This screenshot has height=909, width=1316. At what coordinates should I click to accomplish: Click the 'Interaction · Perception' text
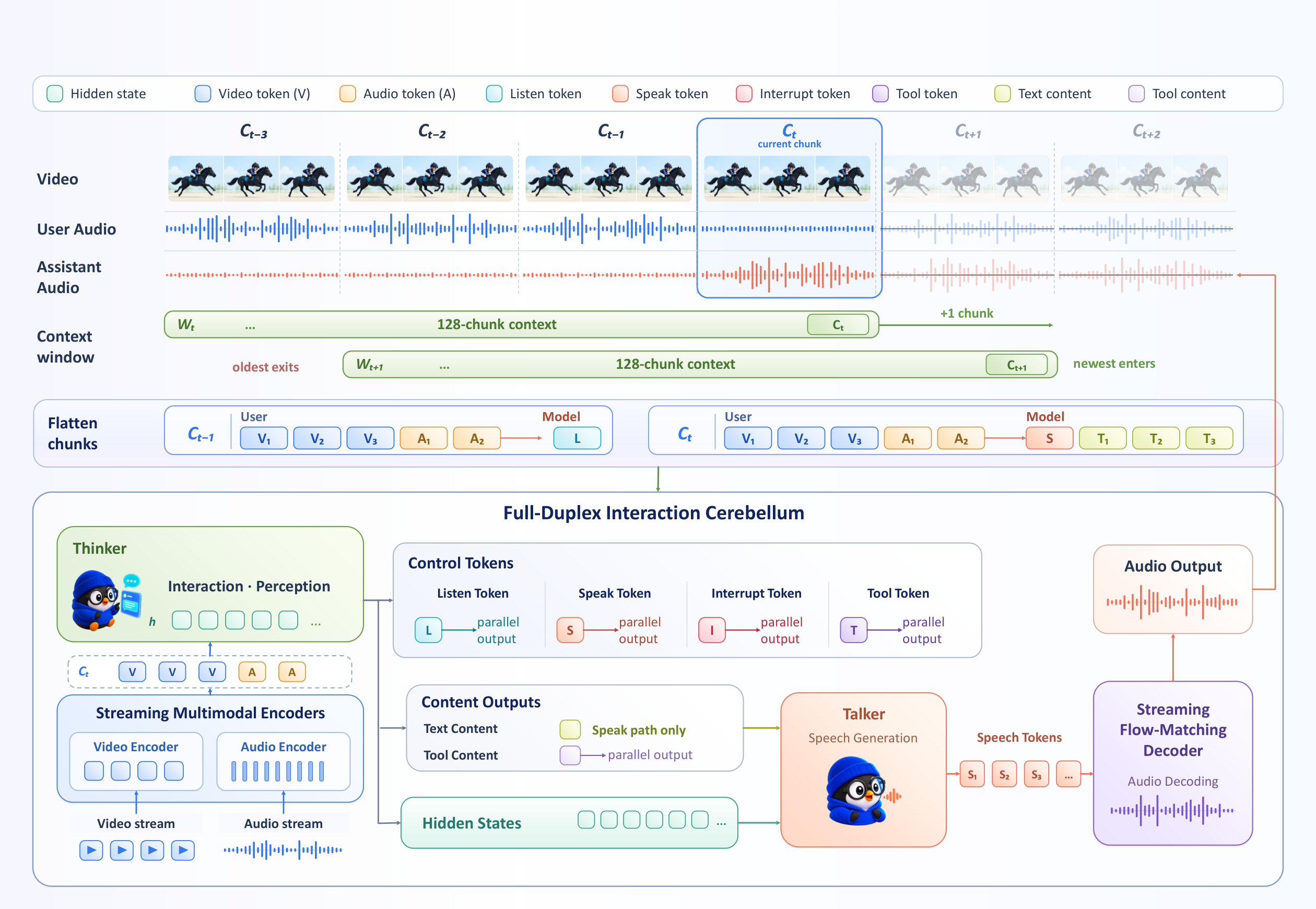(x=249, y=586)
